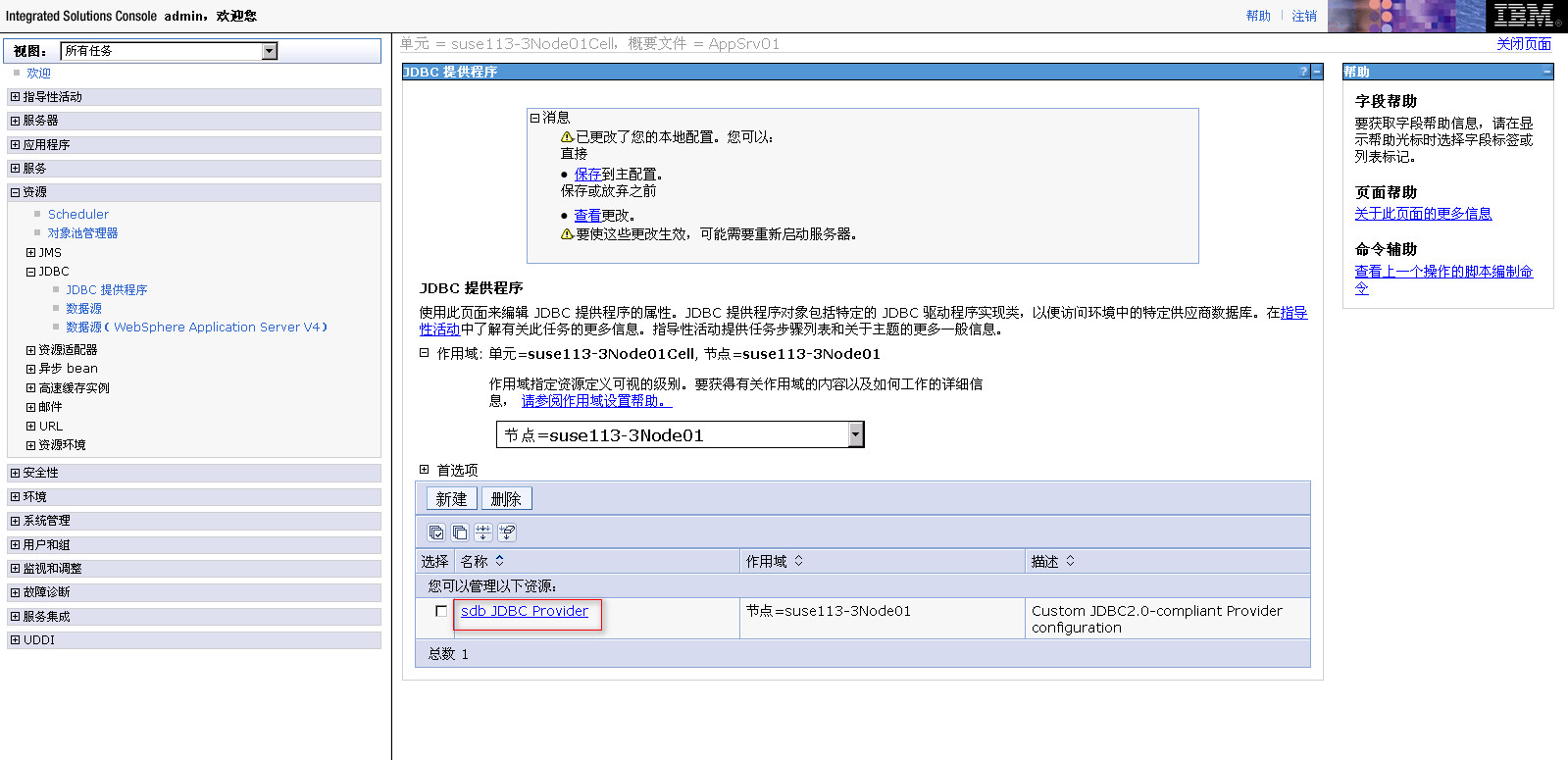Viewport: 1568px width, 760px height.
Task: Expand the 环境 section
Action: pos(15,497)
